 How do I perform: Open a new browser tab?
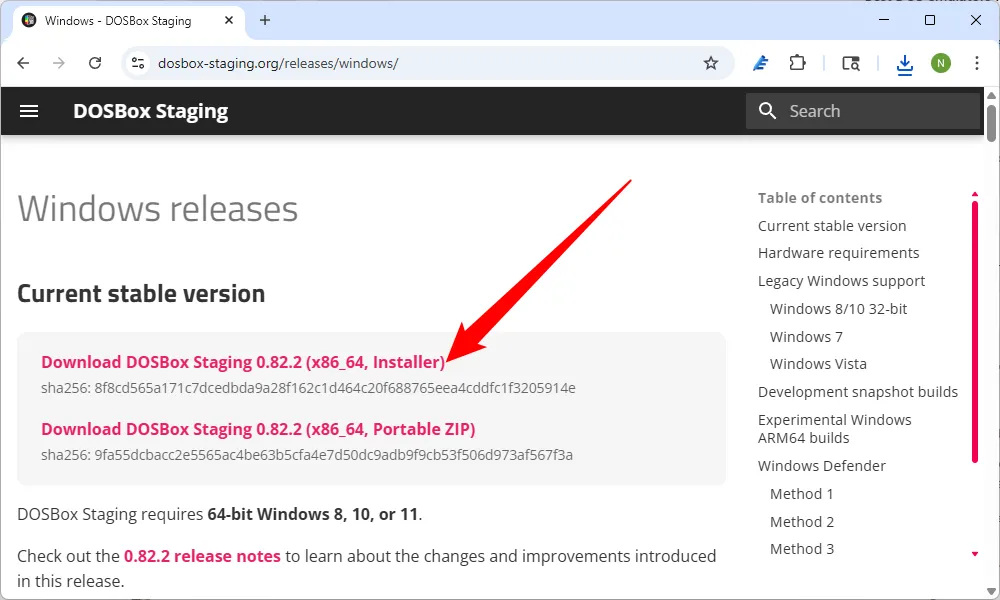265,20
